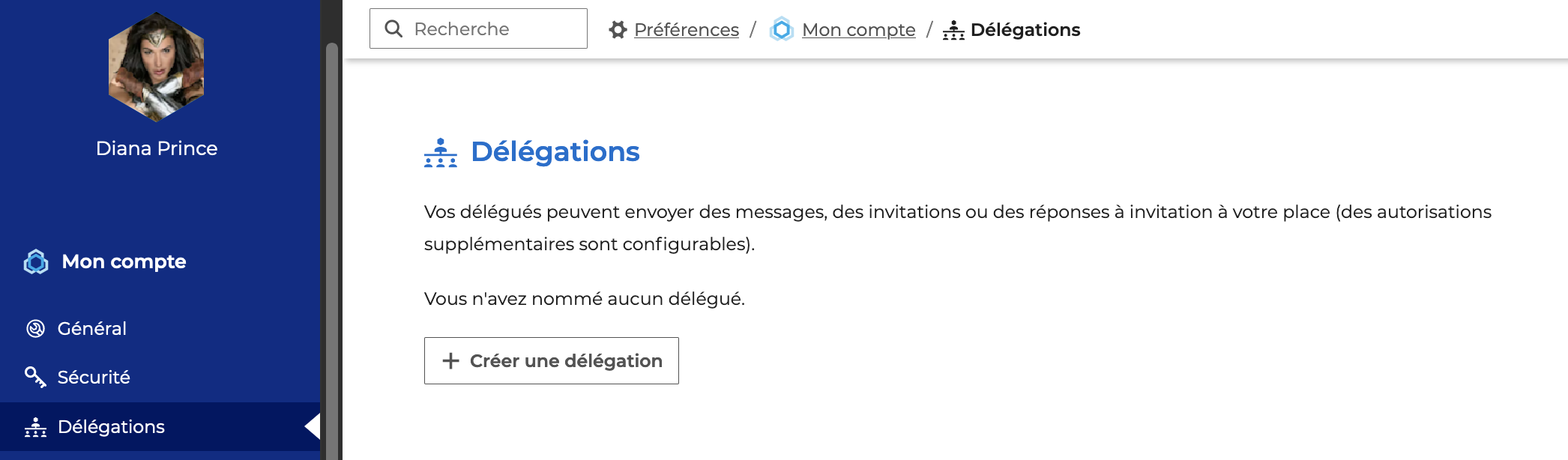Click the hexagon icon beside Mon compte breadcrumb
The height and width of the screenshot is (460, 1568).
point(782,29)
